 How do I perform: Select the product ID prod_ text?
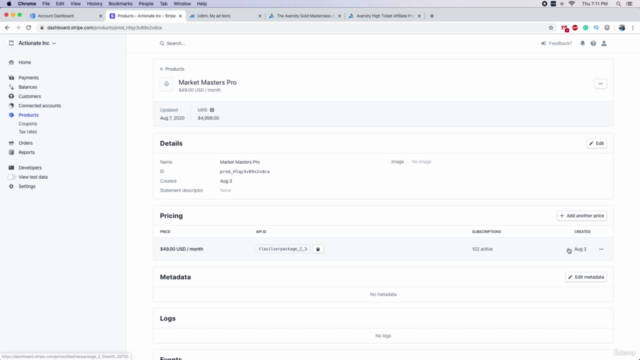click(244, 172)
